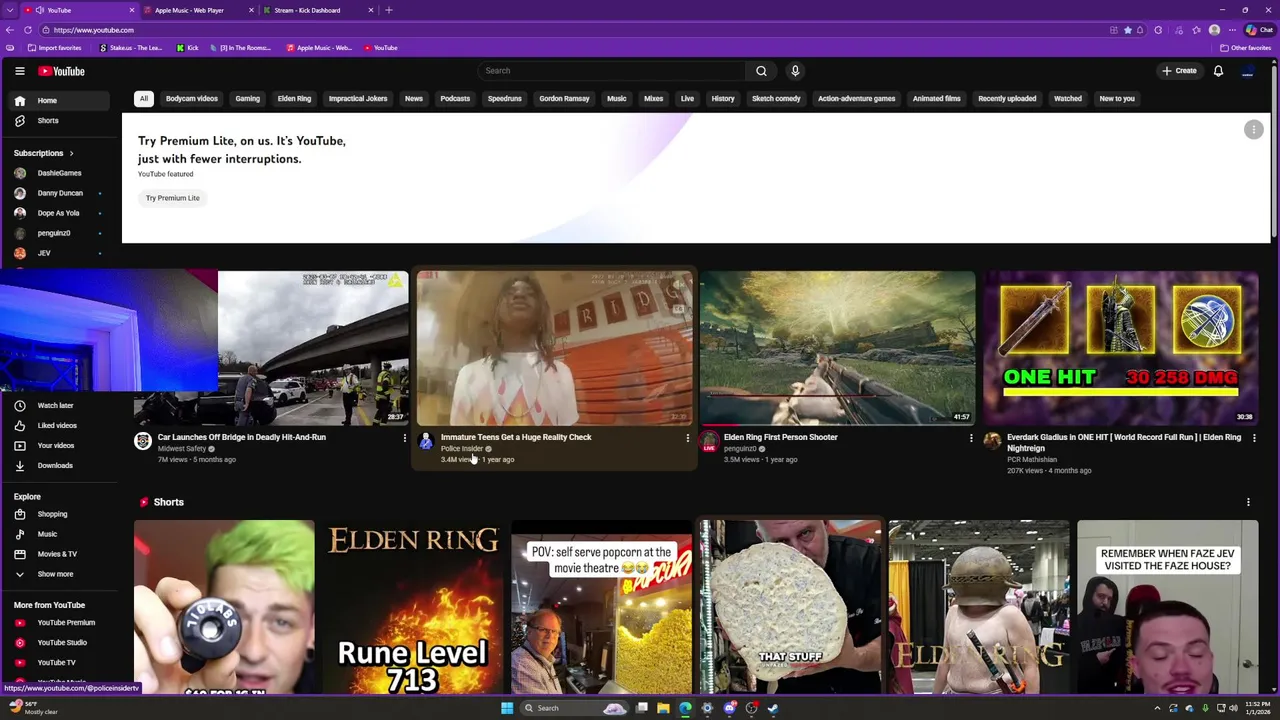This screenshot has height=720, width=1280.
Task: Select the Bodycam videos filter chip
Action: pos(192,99)
